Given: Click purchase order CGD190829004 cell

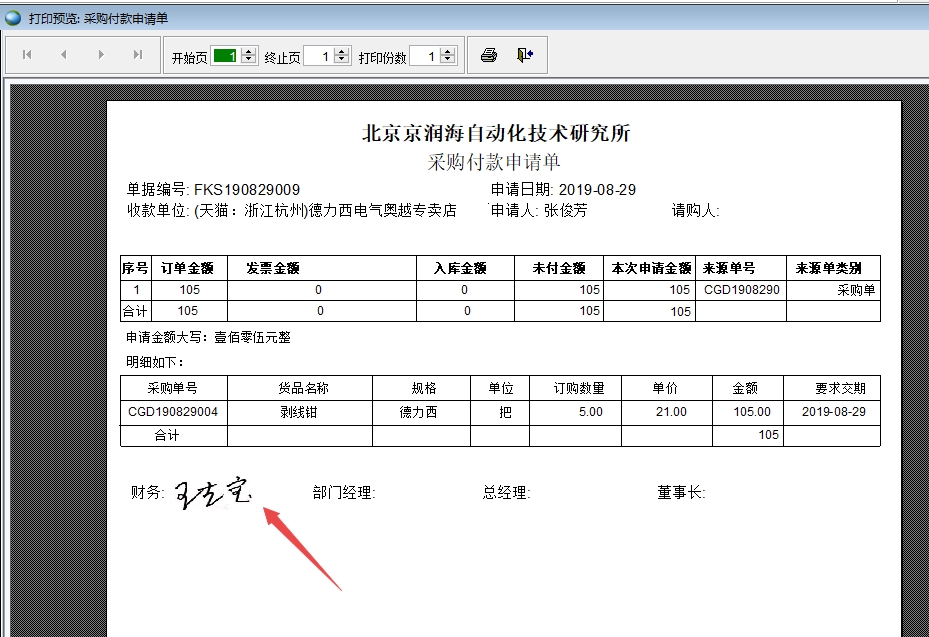Looking at the screenshot, I should 173,412.
